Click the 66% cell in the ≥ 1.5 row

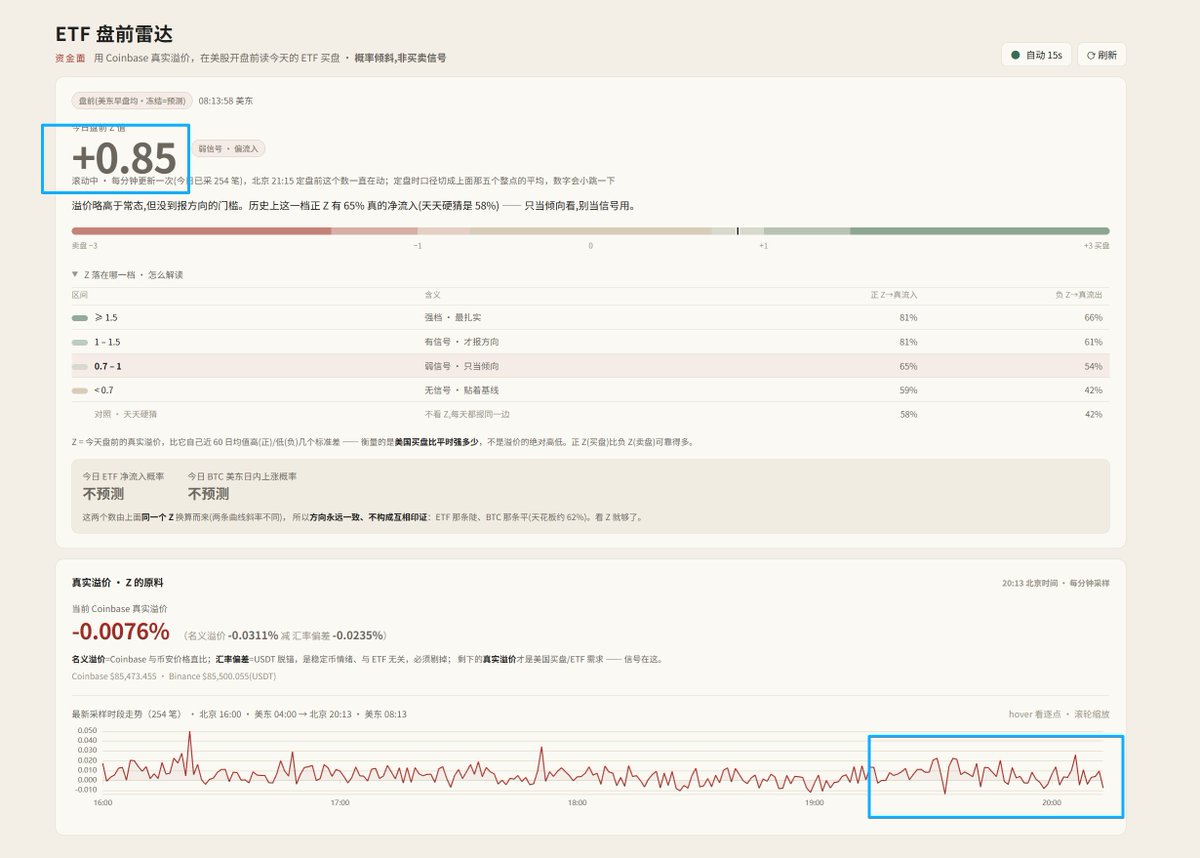coord(1093,318)
